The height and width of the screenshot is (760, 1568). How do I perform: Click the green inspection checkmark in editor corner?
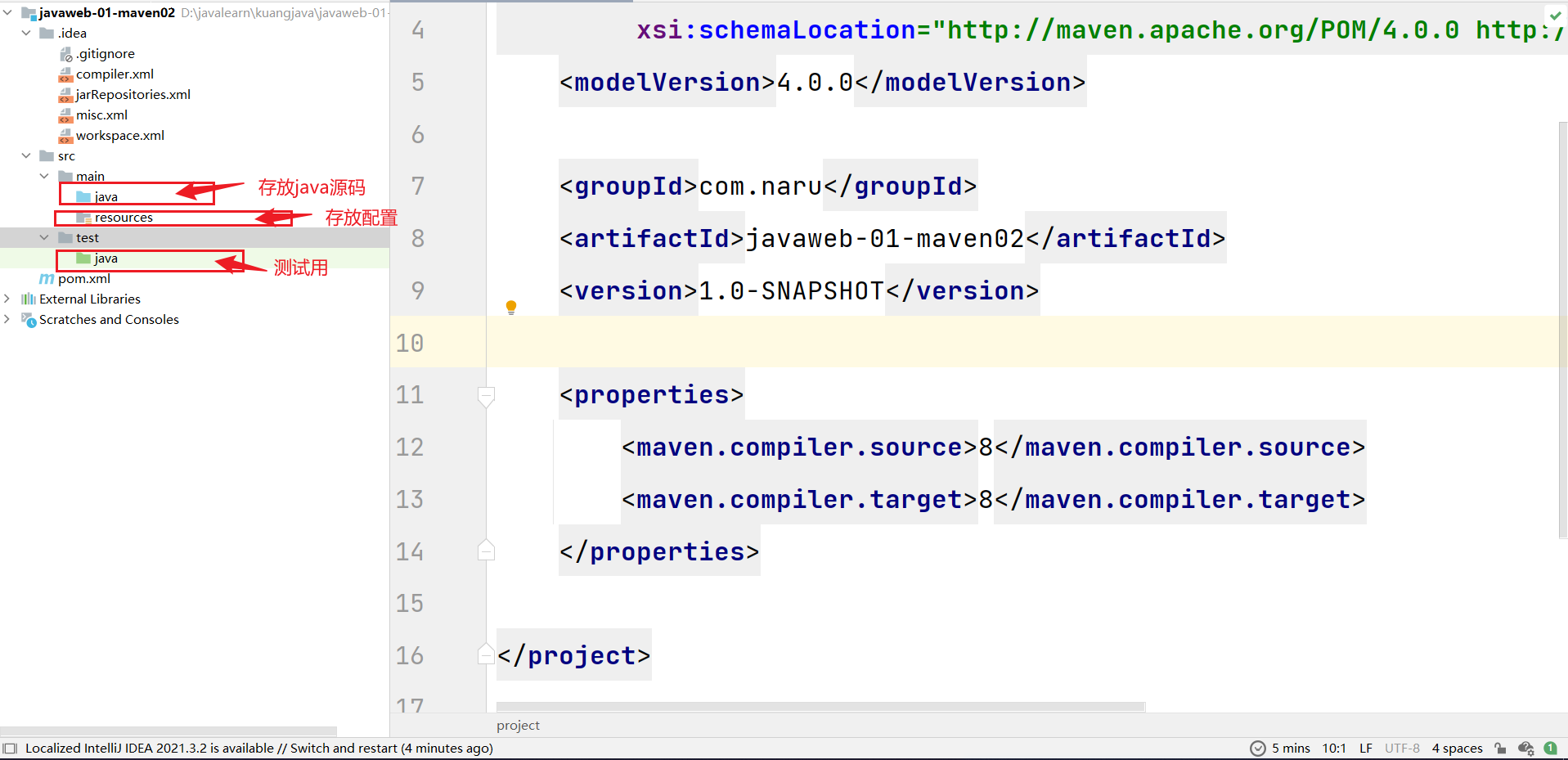[1554, 15]
